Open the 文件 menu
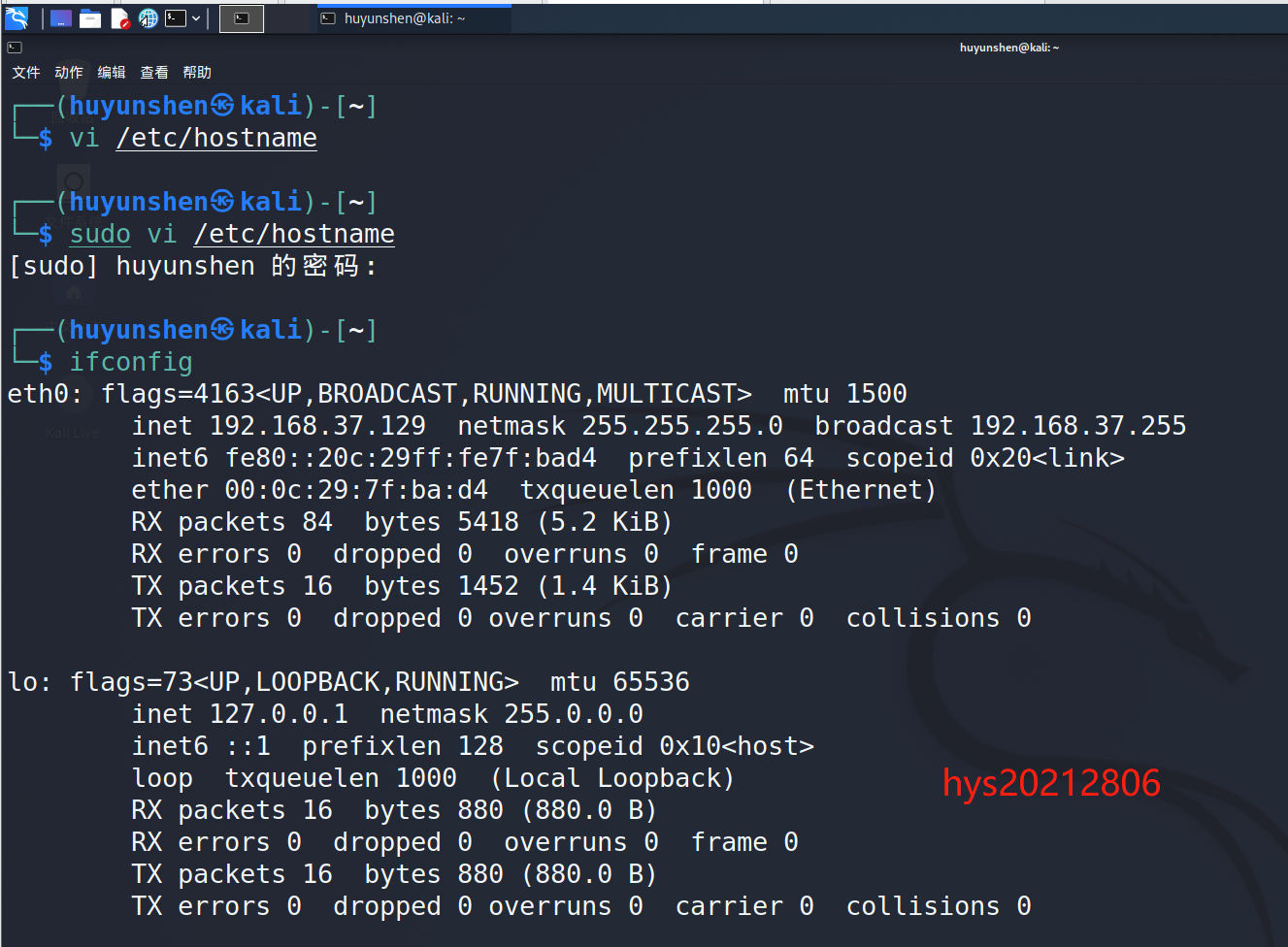 click(x=26, y=73)
